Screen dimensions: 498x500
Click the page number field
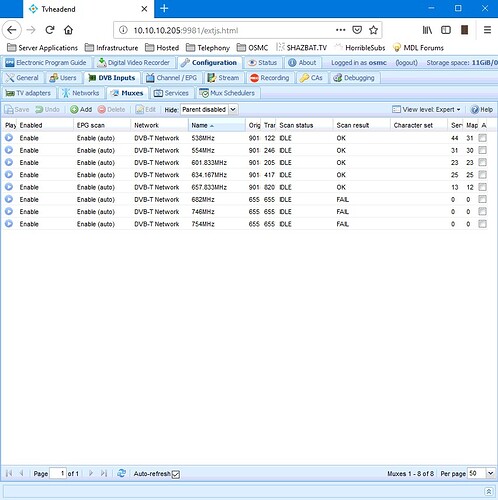coord(58,473)
